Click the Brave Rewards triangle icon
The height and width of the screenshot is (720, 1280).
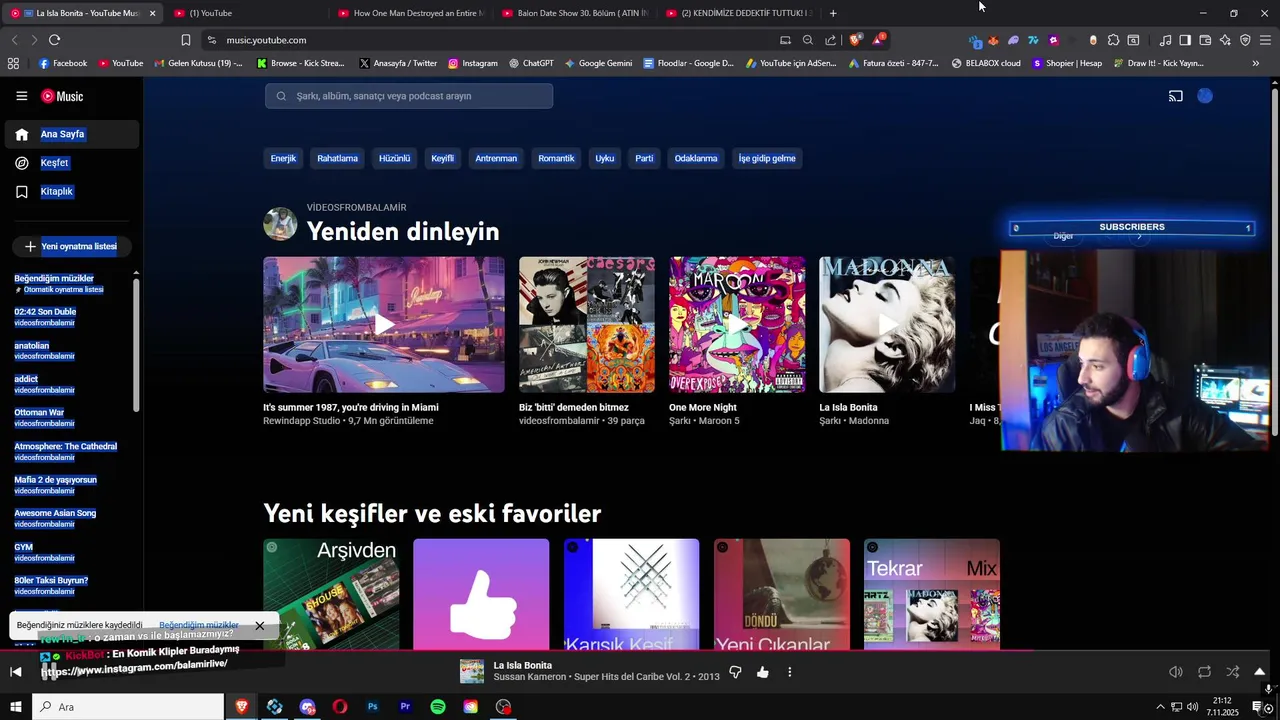click(x=877, y=40)
